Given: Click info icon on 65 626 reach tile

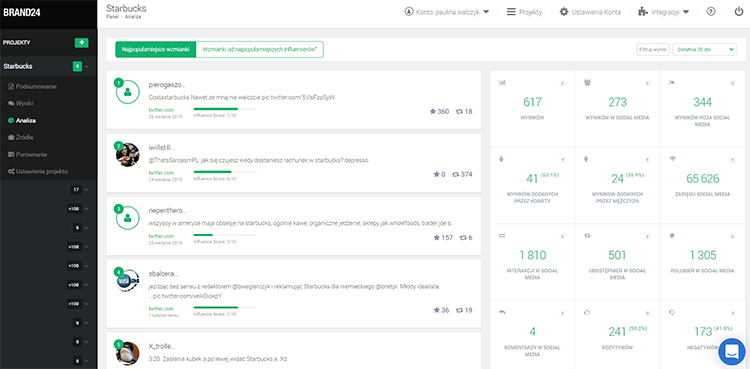Looking at the screenshot, I should click(x=732, y=160).
